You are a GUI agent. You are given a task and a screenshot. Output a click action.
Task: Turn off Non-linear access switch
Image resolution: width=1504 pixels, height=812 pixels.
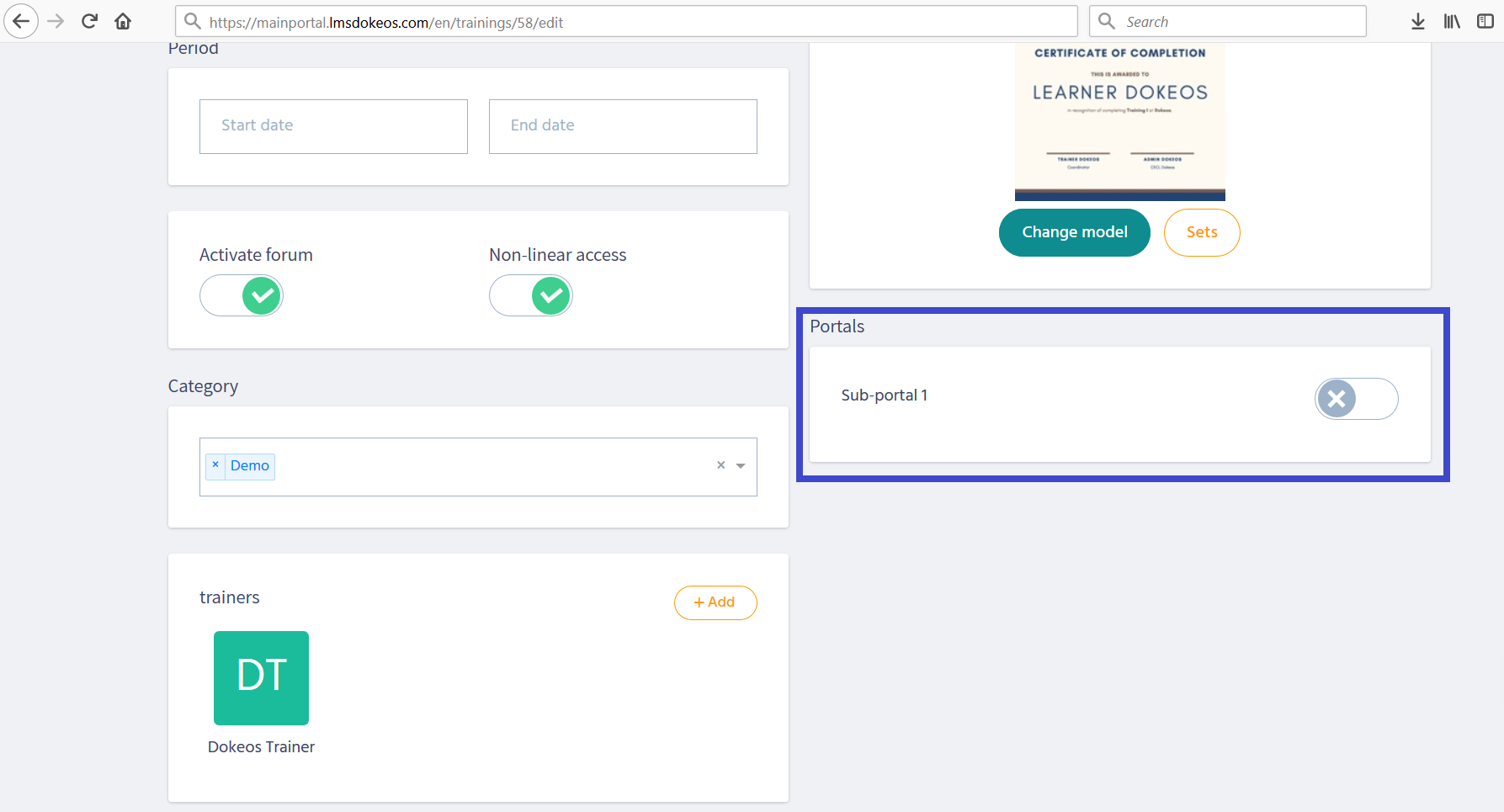pyautogui.click(x=531, y=295)
